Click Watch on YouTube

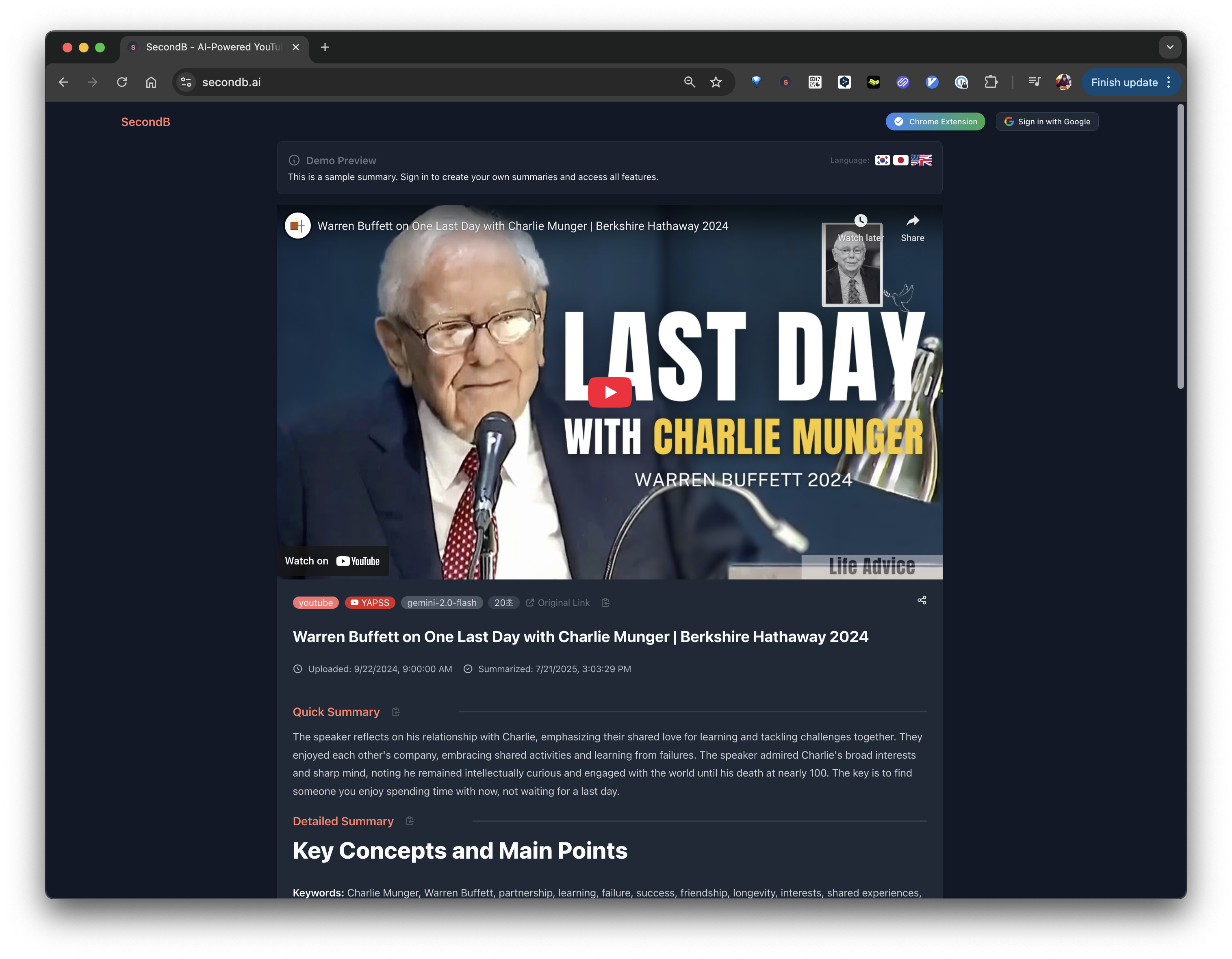pos(332,561)
